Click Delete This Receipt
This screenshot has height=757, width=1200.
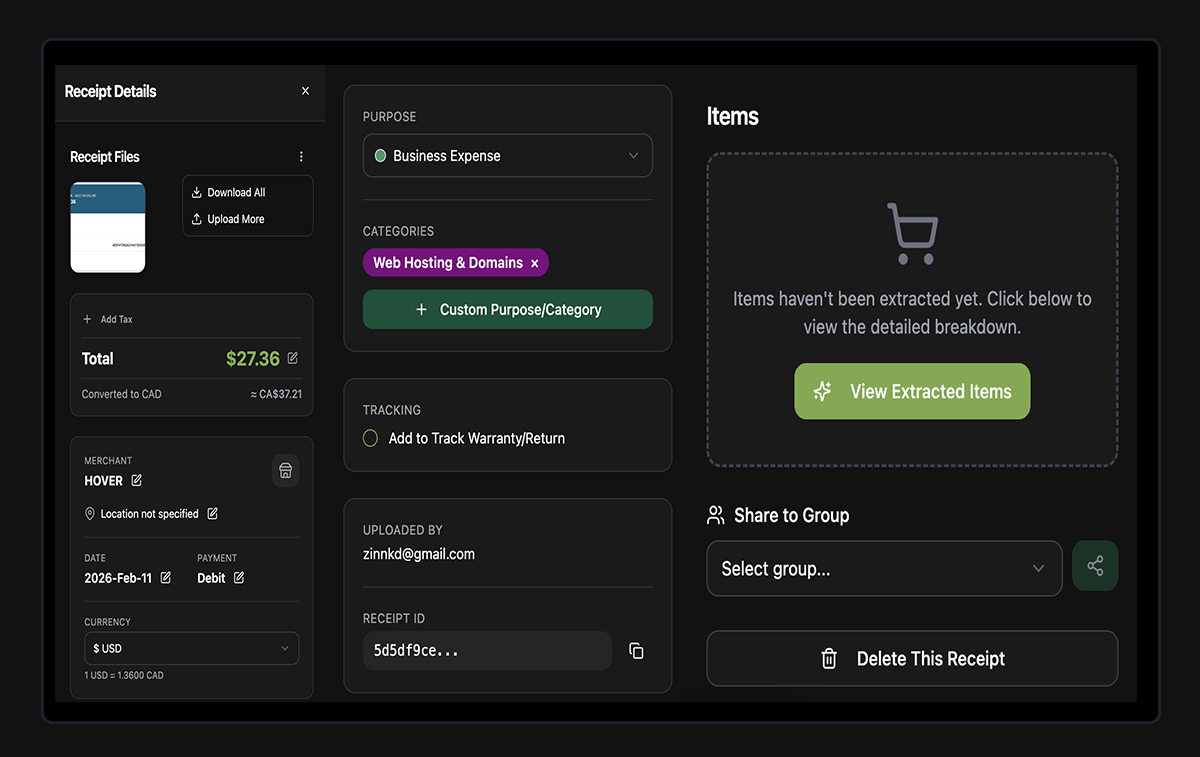pos(911,658)
